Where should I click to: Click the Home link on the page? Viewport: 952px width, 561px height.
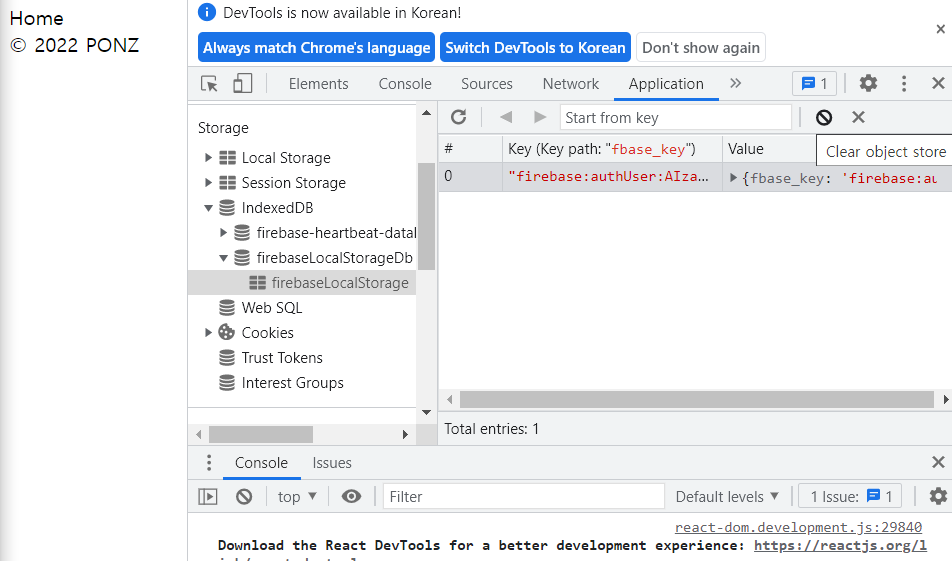click(x=36, y=18)
